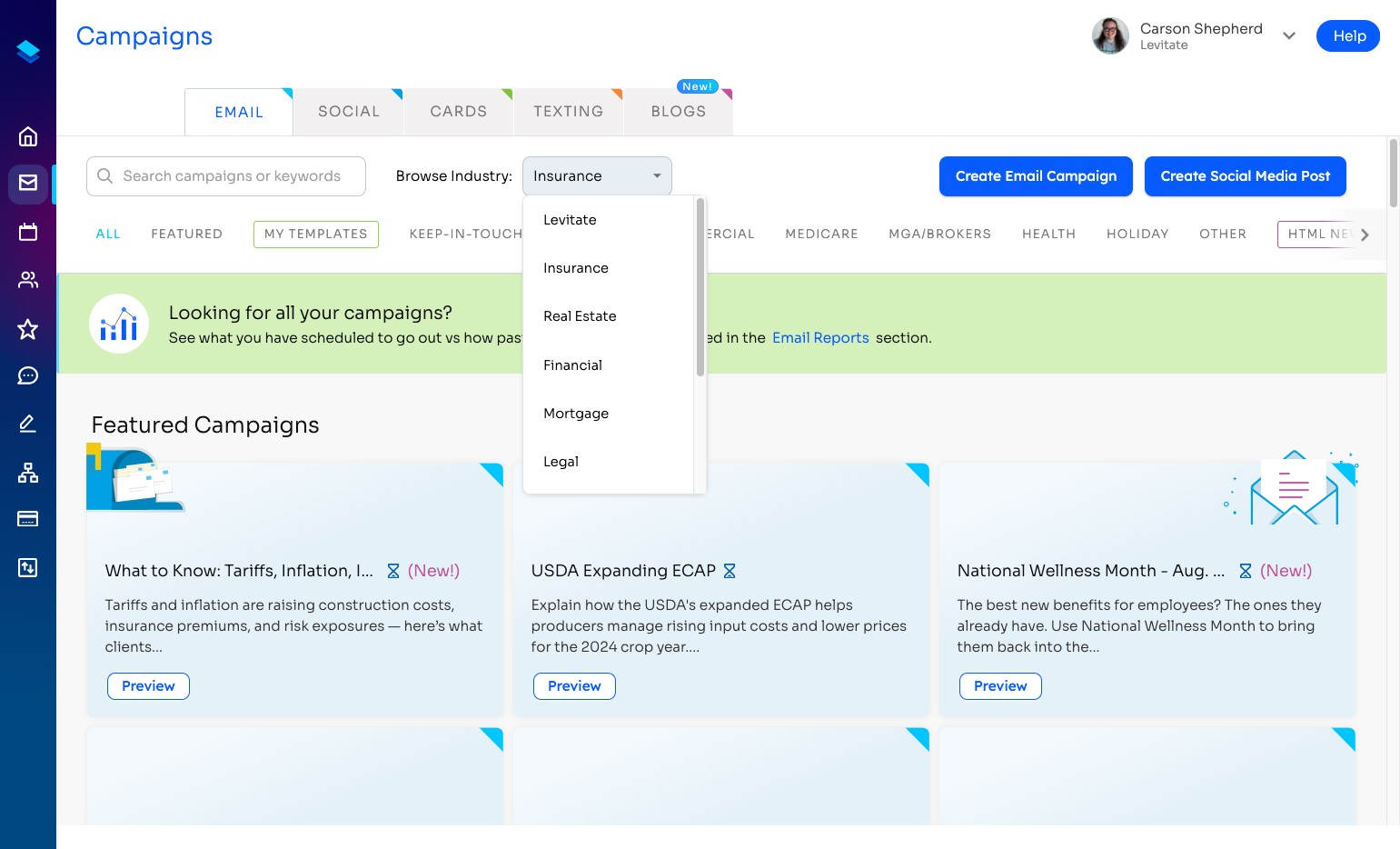Viewport: 1400px width, 849px height.
Task: Open the pencil edit icon in sidebar
Action: pyautogui.click(x=28, y=424)
